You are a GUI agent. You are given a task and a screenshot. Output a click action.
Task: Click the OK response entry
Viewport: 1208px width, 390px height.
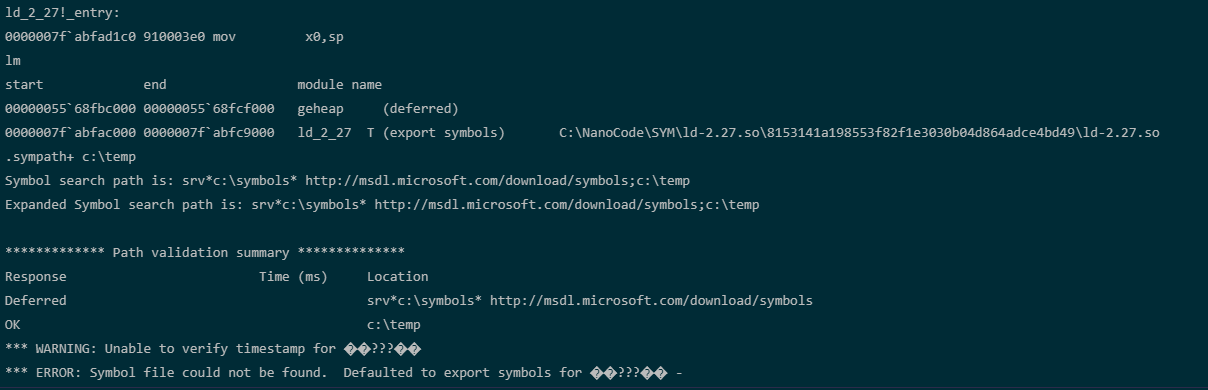click(x=13, y=325)
